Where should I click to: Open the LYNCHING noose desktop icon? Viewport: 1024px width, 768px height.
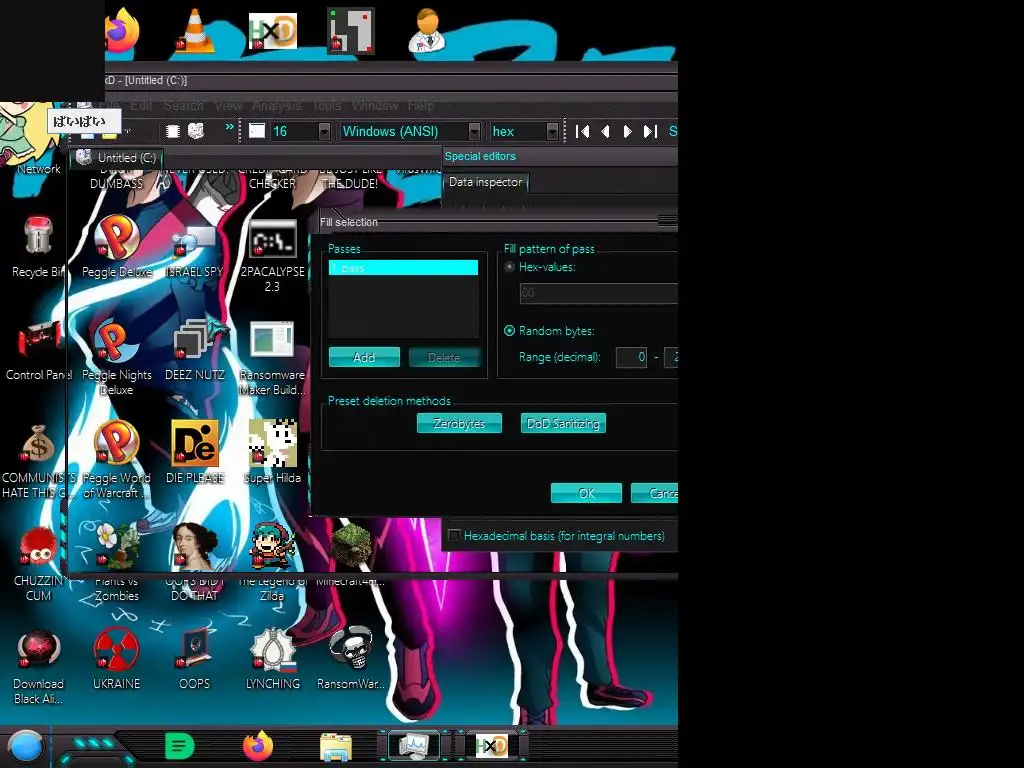pyautogui.click(x=272, y=658)
